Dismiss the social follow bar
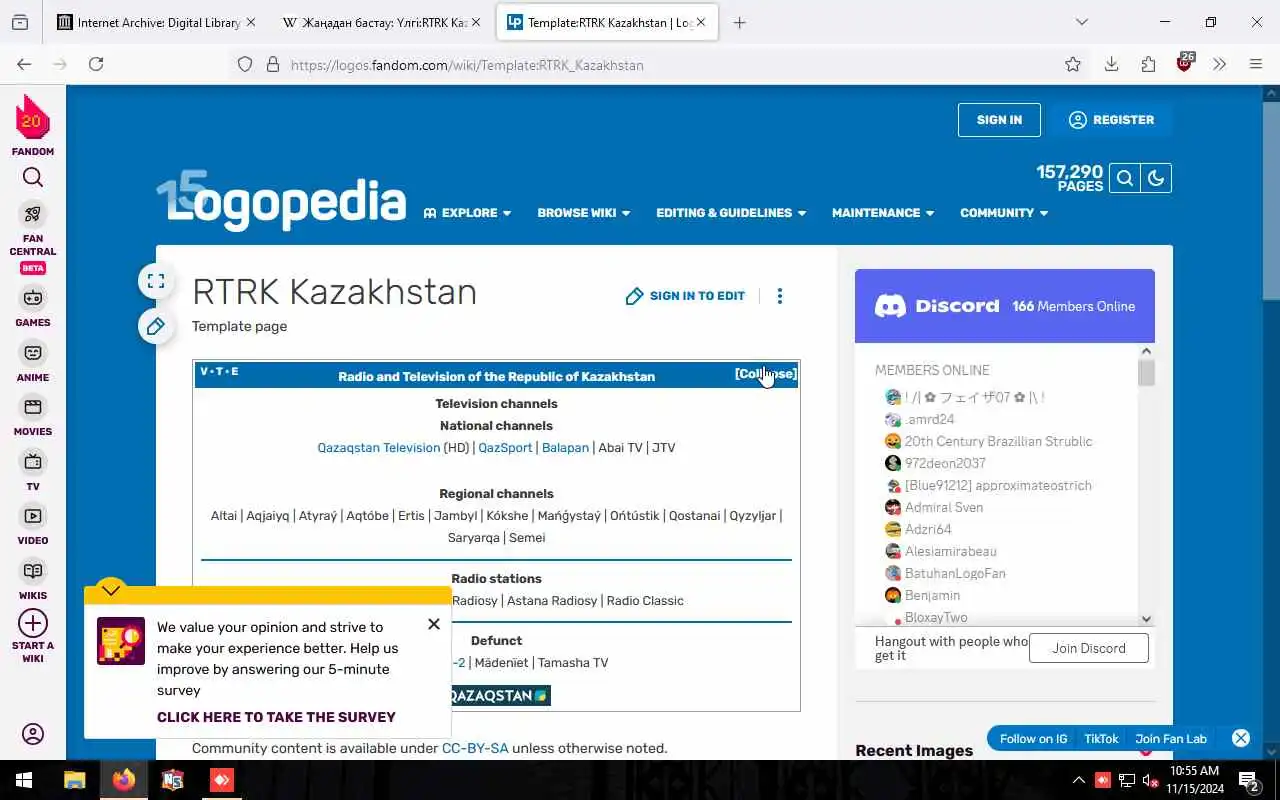This screenshot has width=1280, height=800. (1241, 738)
